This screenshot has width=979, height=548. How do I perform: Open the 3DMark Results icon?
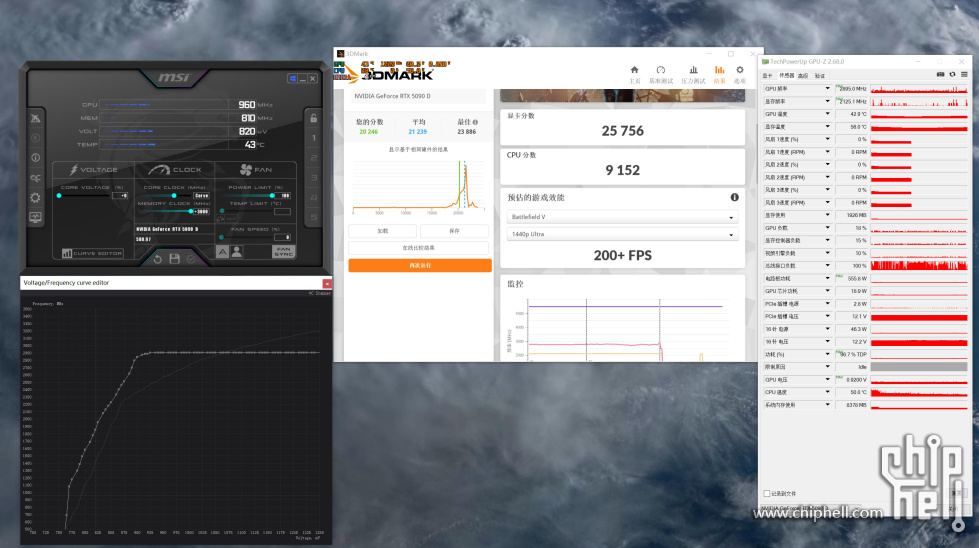coord(719,70)
